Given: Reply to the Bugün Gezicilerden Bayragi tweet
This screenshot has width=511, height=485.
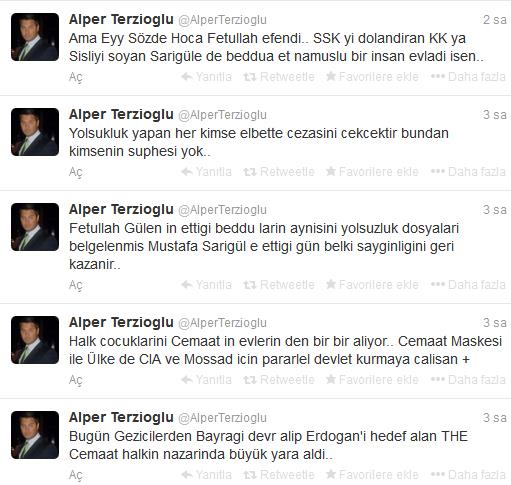Looking at the screenshot, I should coord(206,475).
